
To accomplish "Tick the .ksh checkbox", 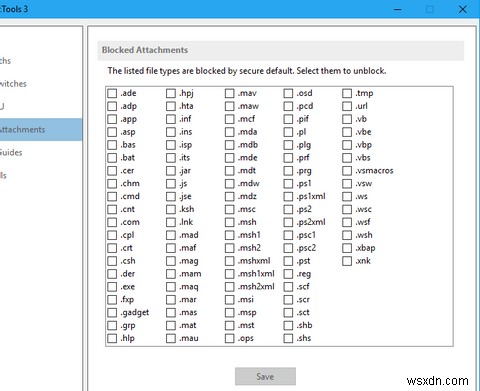I will click(171, 209).
